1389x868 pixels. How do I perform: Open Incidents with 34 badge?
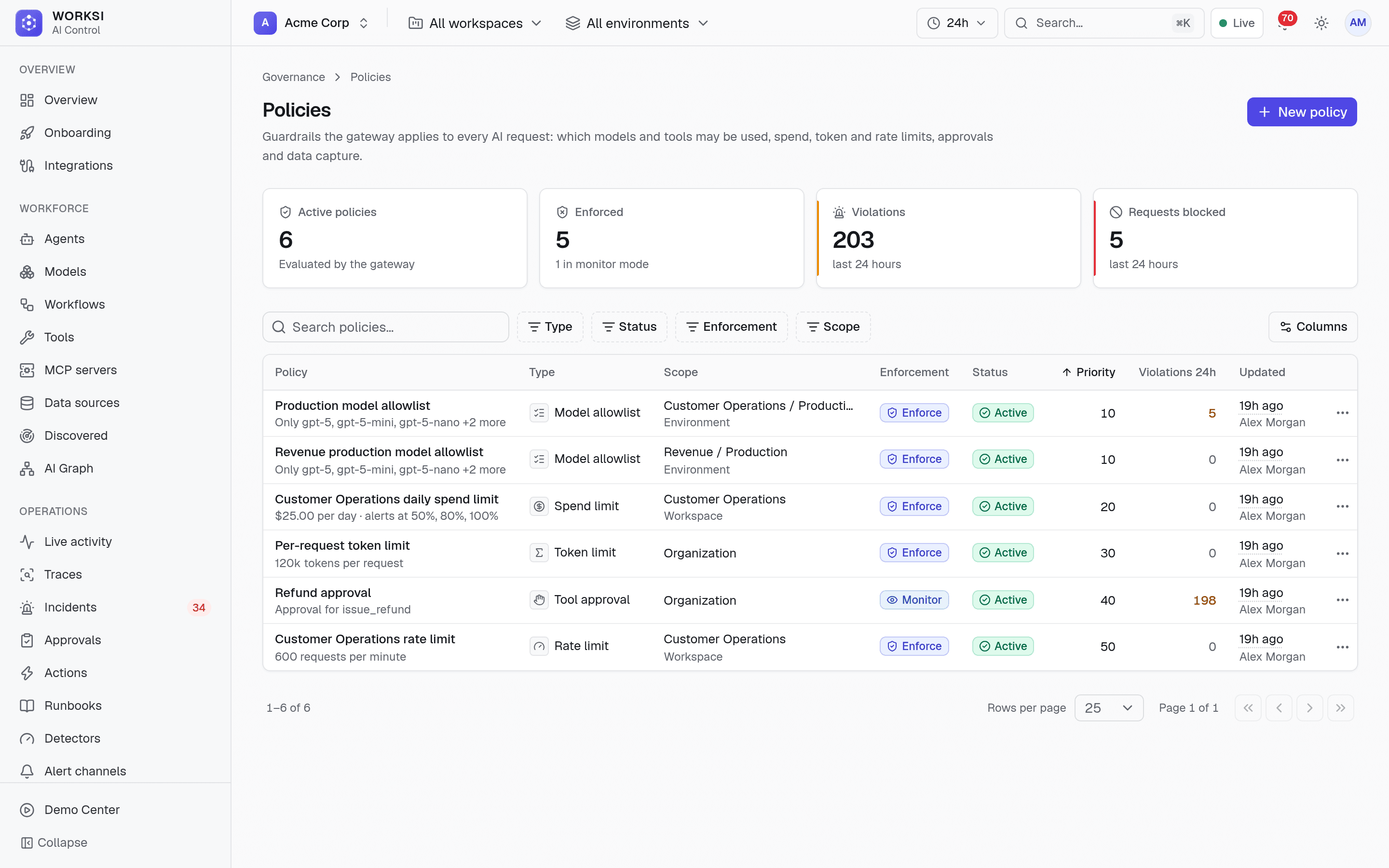[115, 607]
